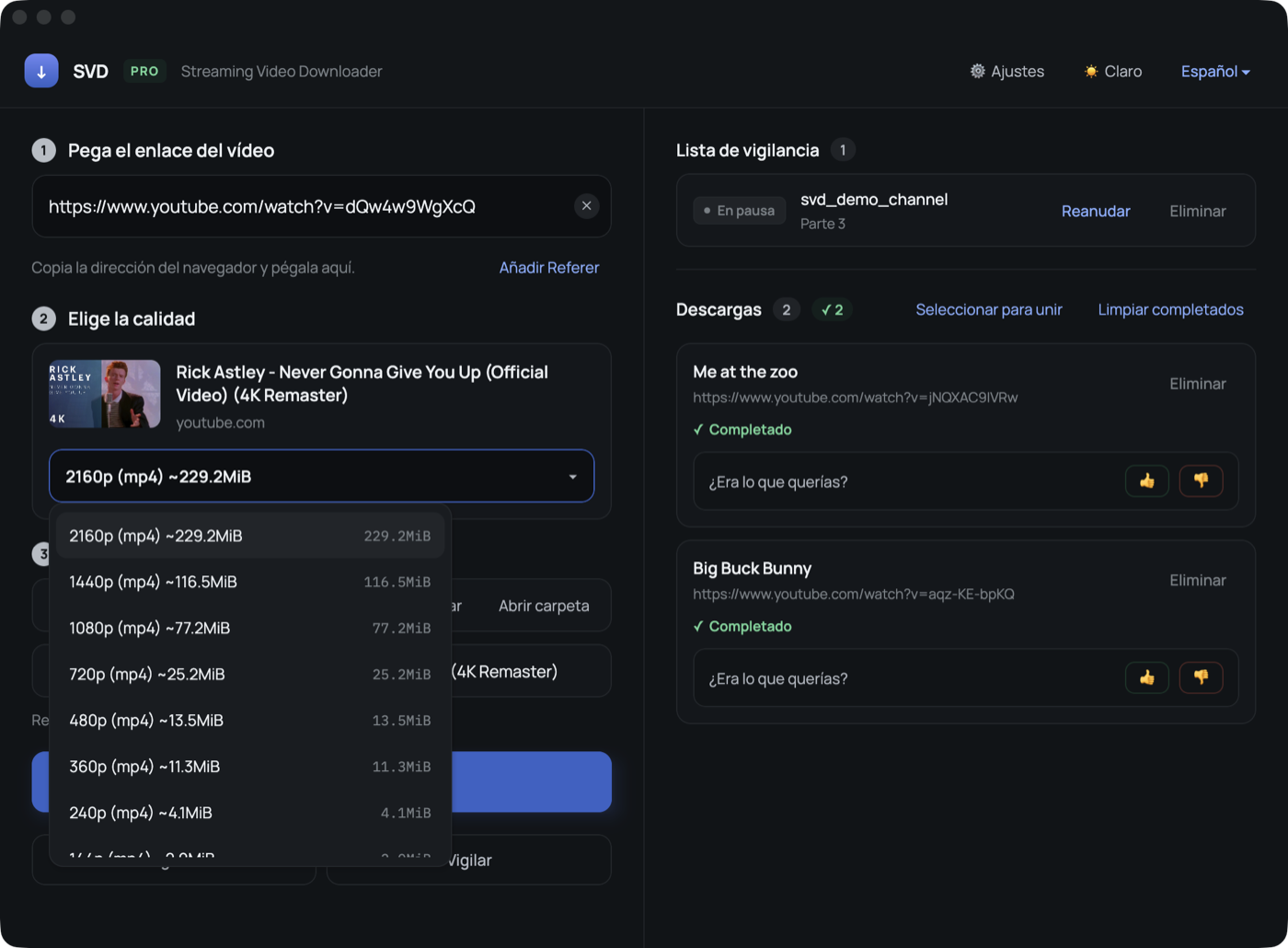Click the completed downloads ✓ 2 badge

click(832, 310)
